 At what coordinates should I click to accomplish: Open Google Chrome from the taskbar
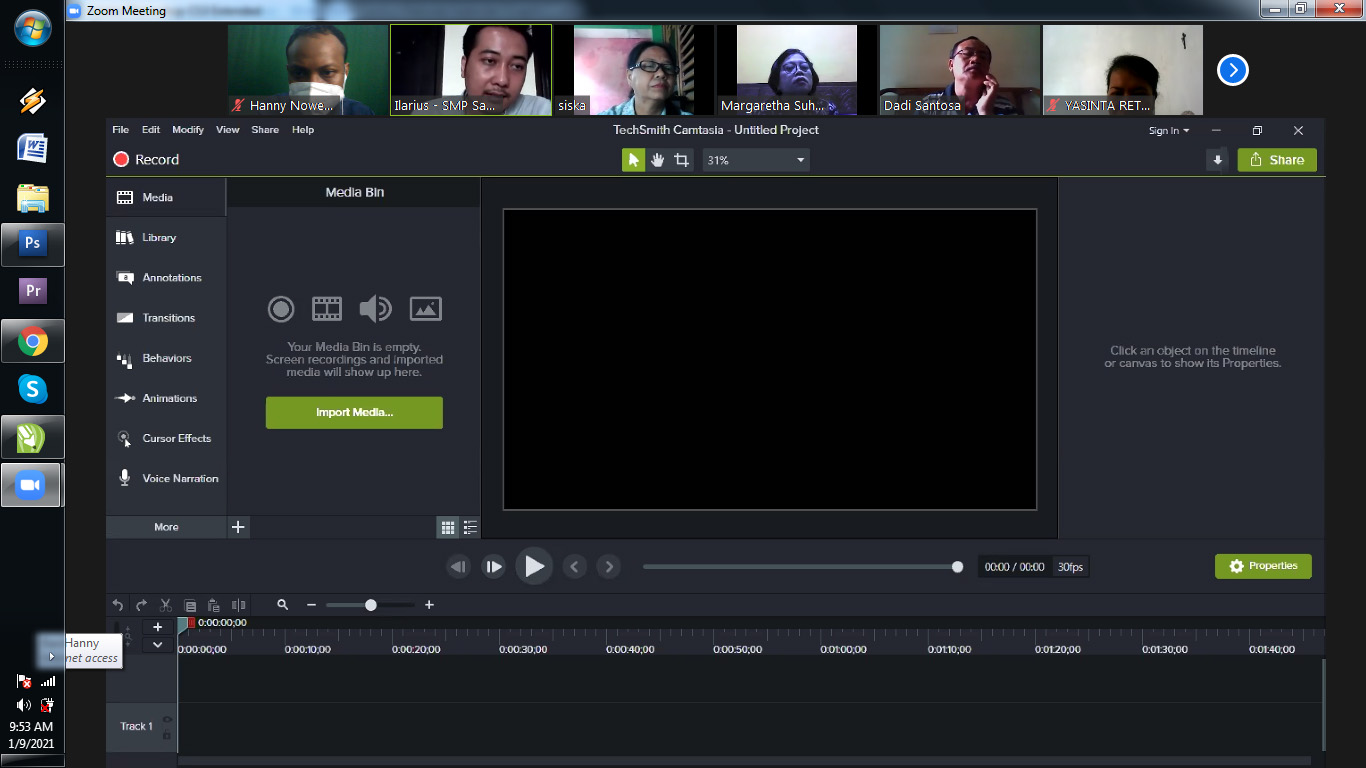33,341
